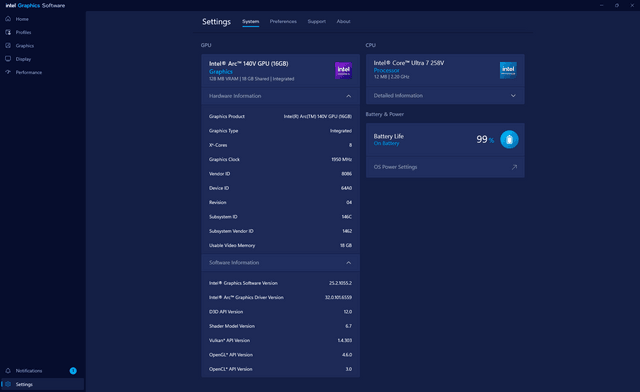
Task: Click the OS Power Settings external arrow
Action: click(x=514, y=167)
